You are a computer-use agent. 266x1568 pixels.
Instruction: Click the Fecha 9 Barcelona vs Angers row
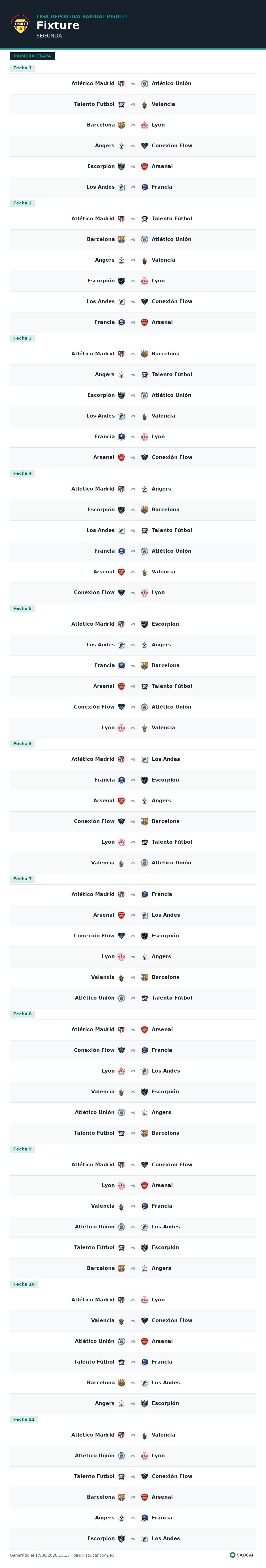coord(133,1268)
